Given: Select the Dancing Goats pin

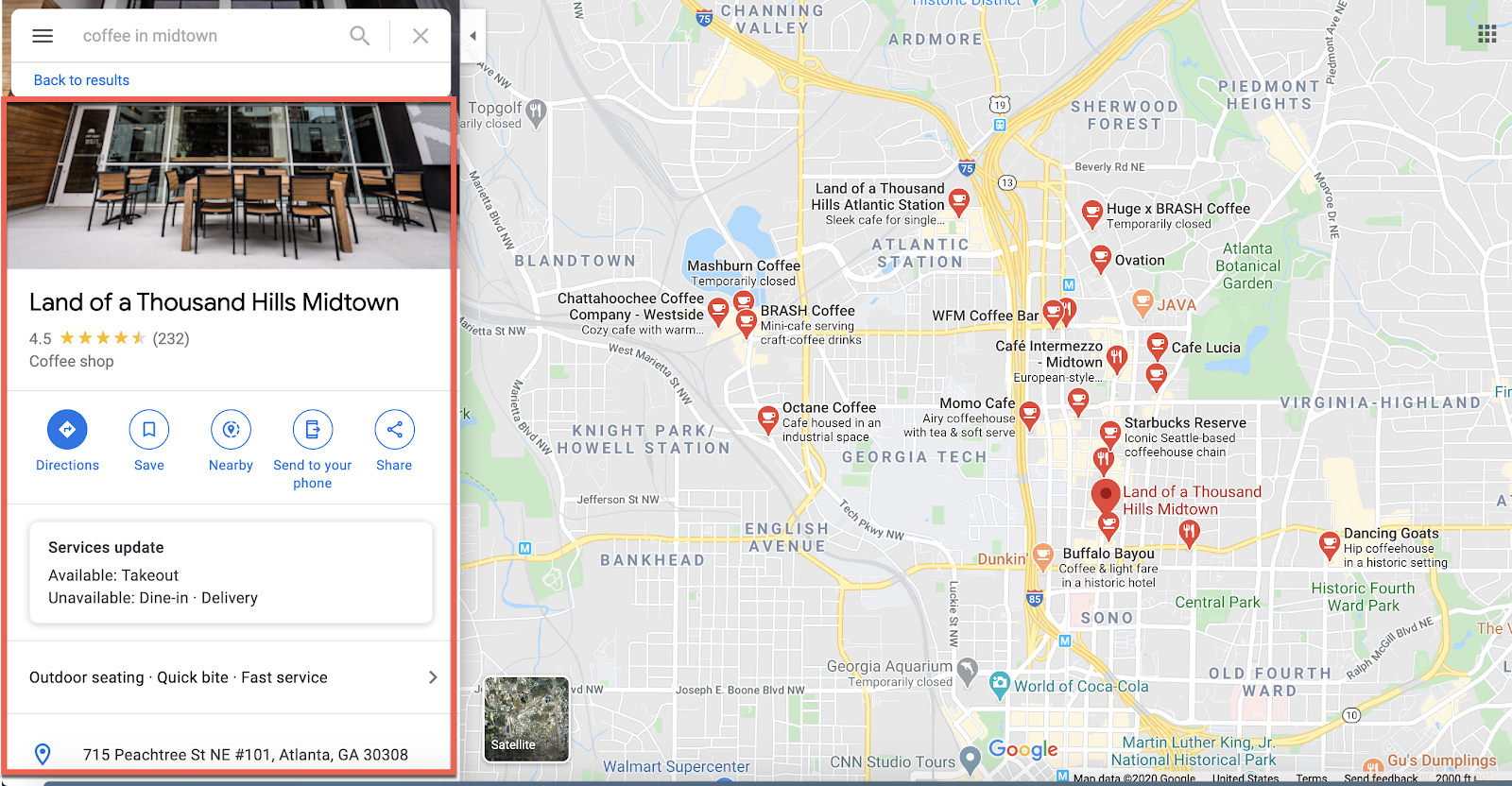Looking at the screenshot, I should [1329, 545].
